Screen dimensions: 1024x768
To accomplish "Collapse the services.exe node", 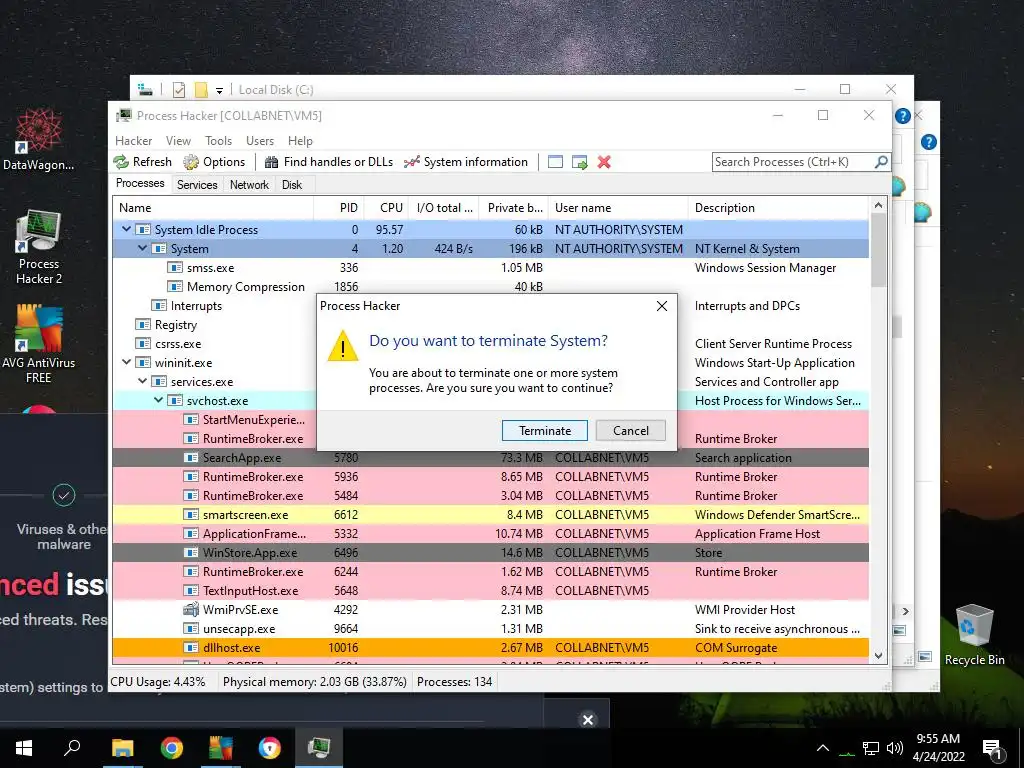I will 142,381.
